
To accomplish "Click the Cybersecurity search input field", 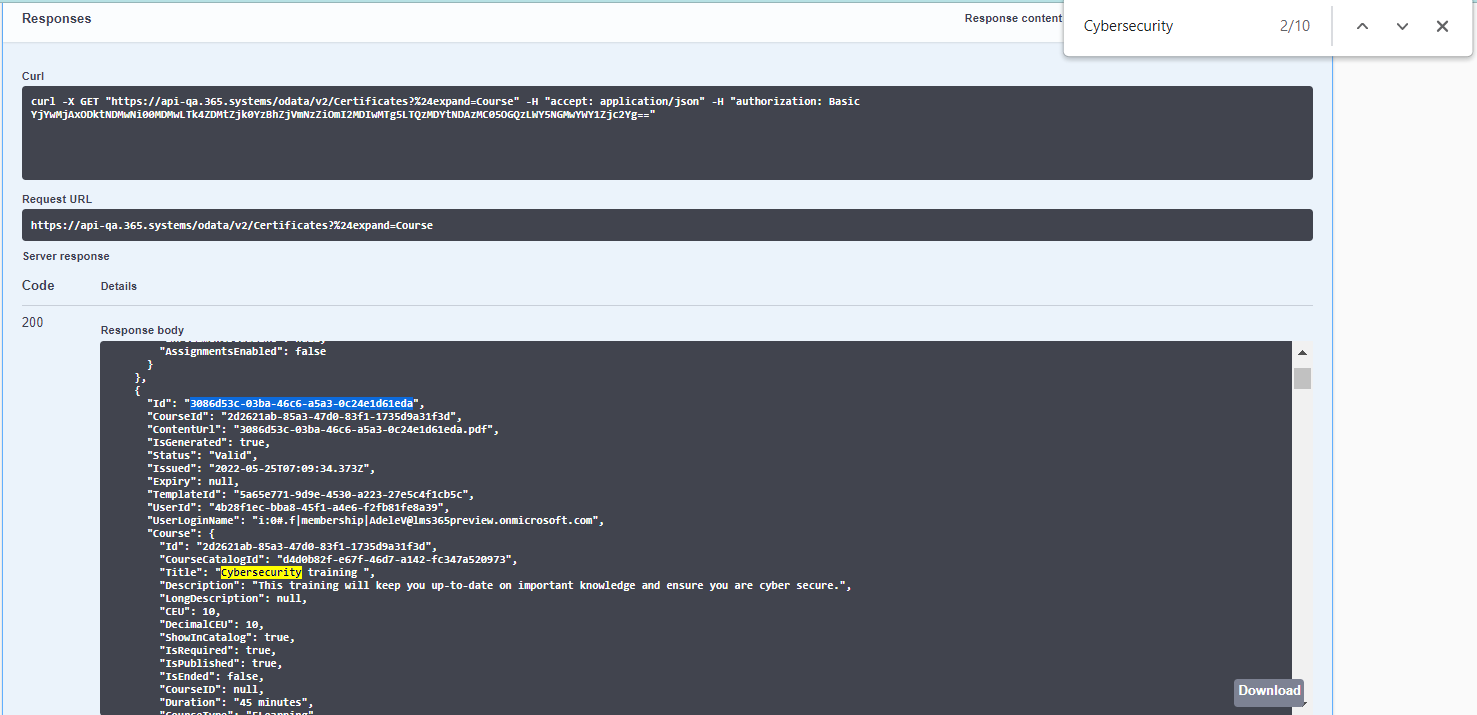I will 1160,26.
